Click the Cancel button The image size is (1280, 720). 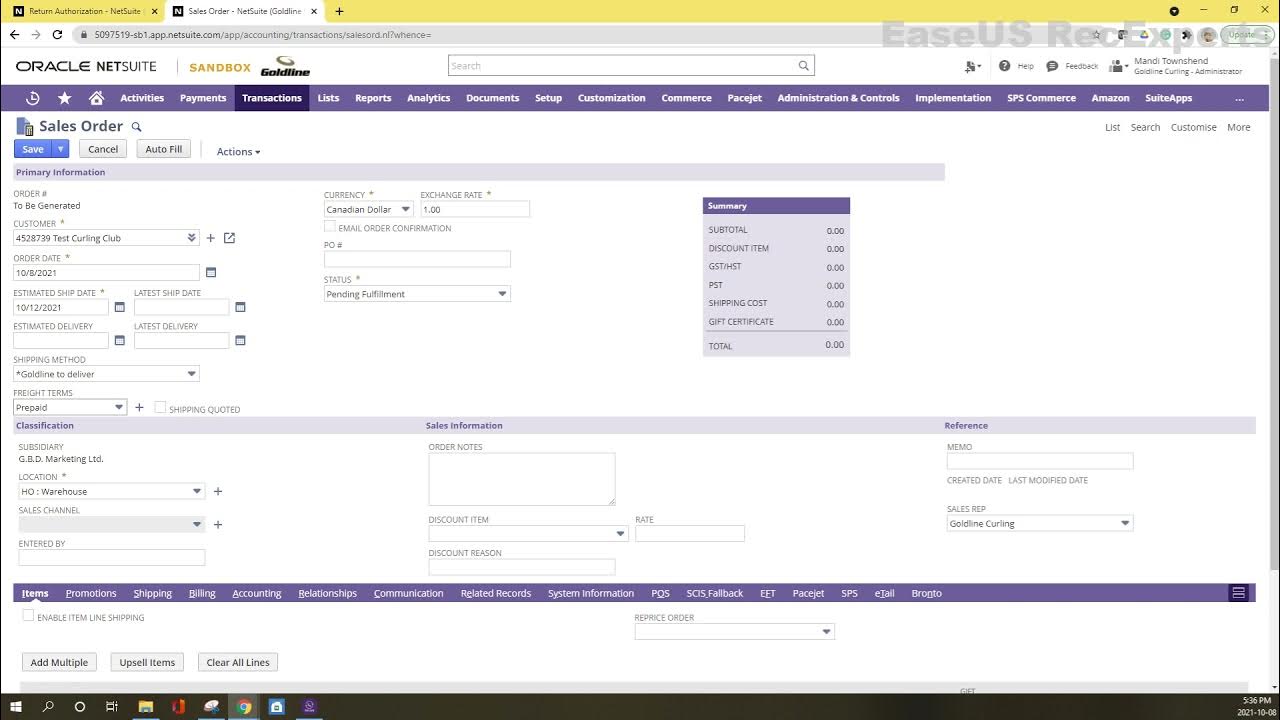coord(103,149)
